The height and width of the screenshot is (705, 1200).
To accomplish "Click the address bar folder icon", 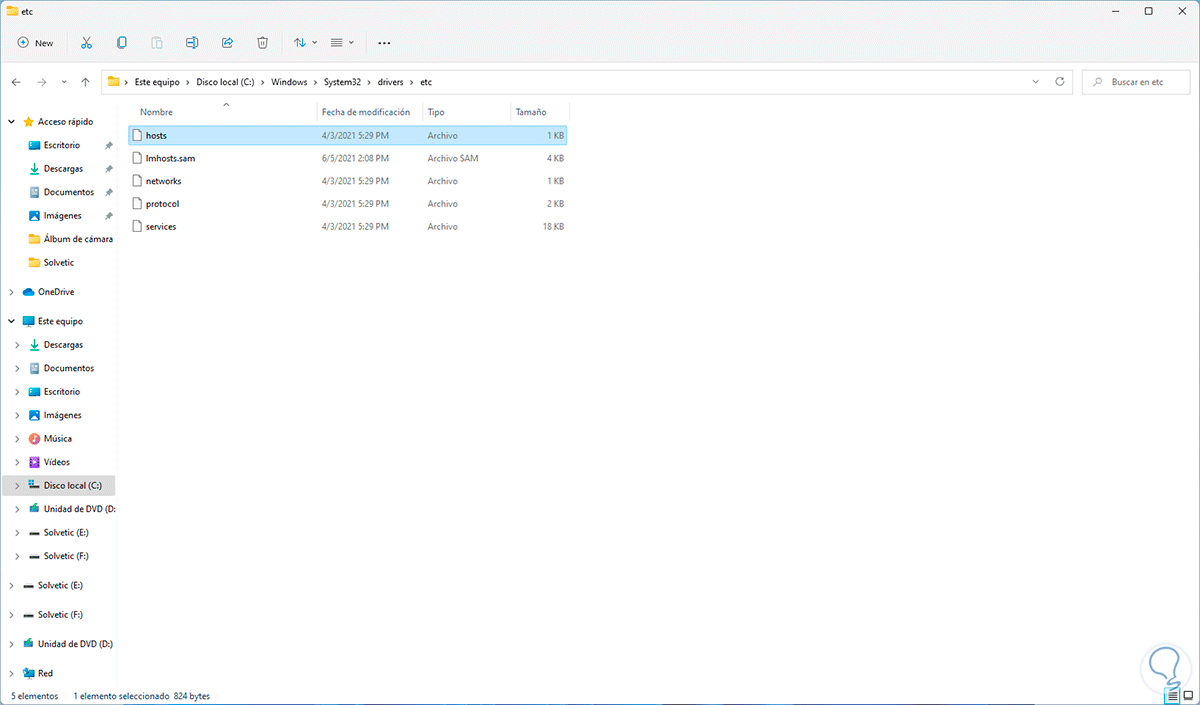I will tap(114, 82).
